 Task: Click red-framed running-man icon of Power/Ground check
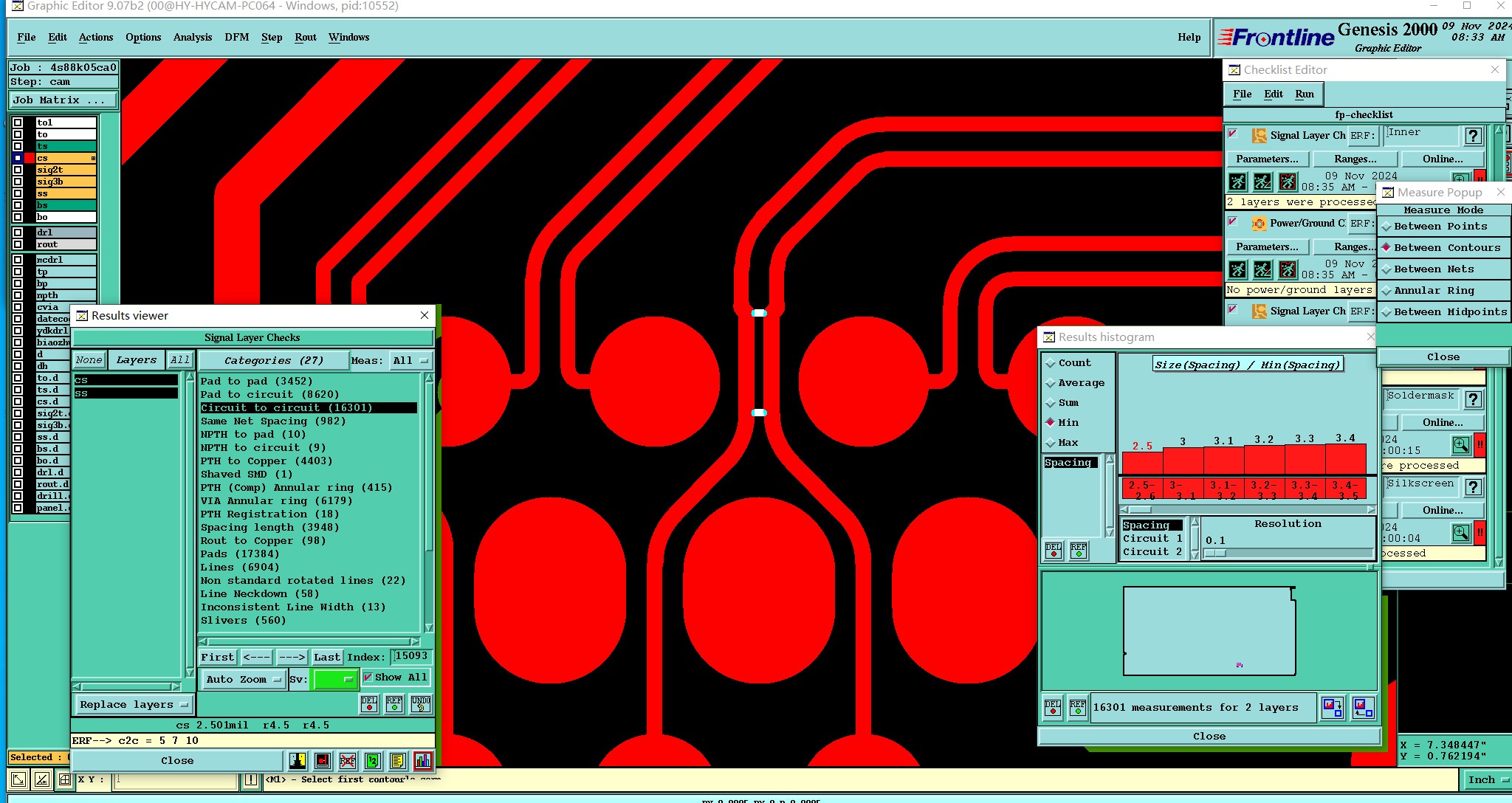(x=1288, y=269)
